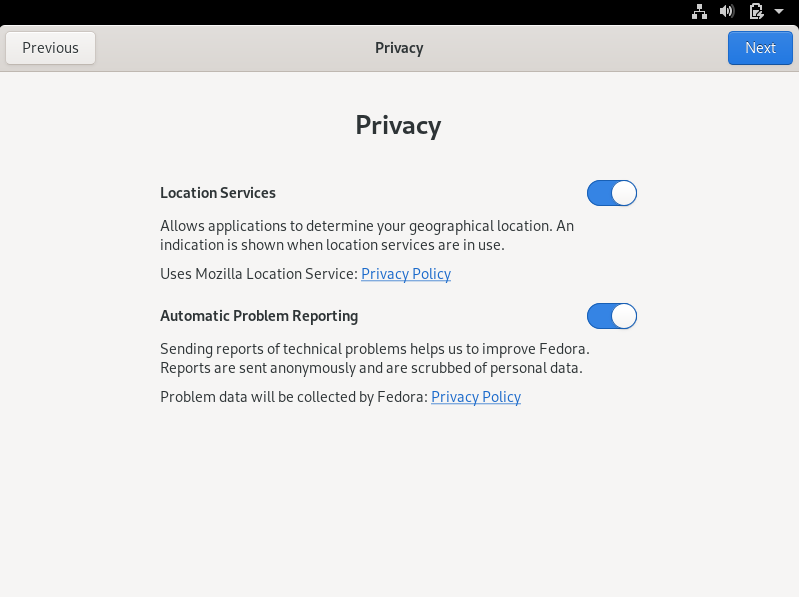Click blank page area below Fedora policy line

point(399,499)
